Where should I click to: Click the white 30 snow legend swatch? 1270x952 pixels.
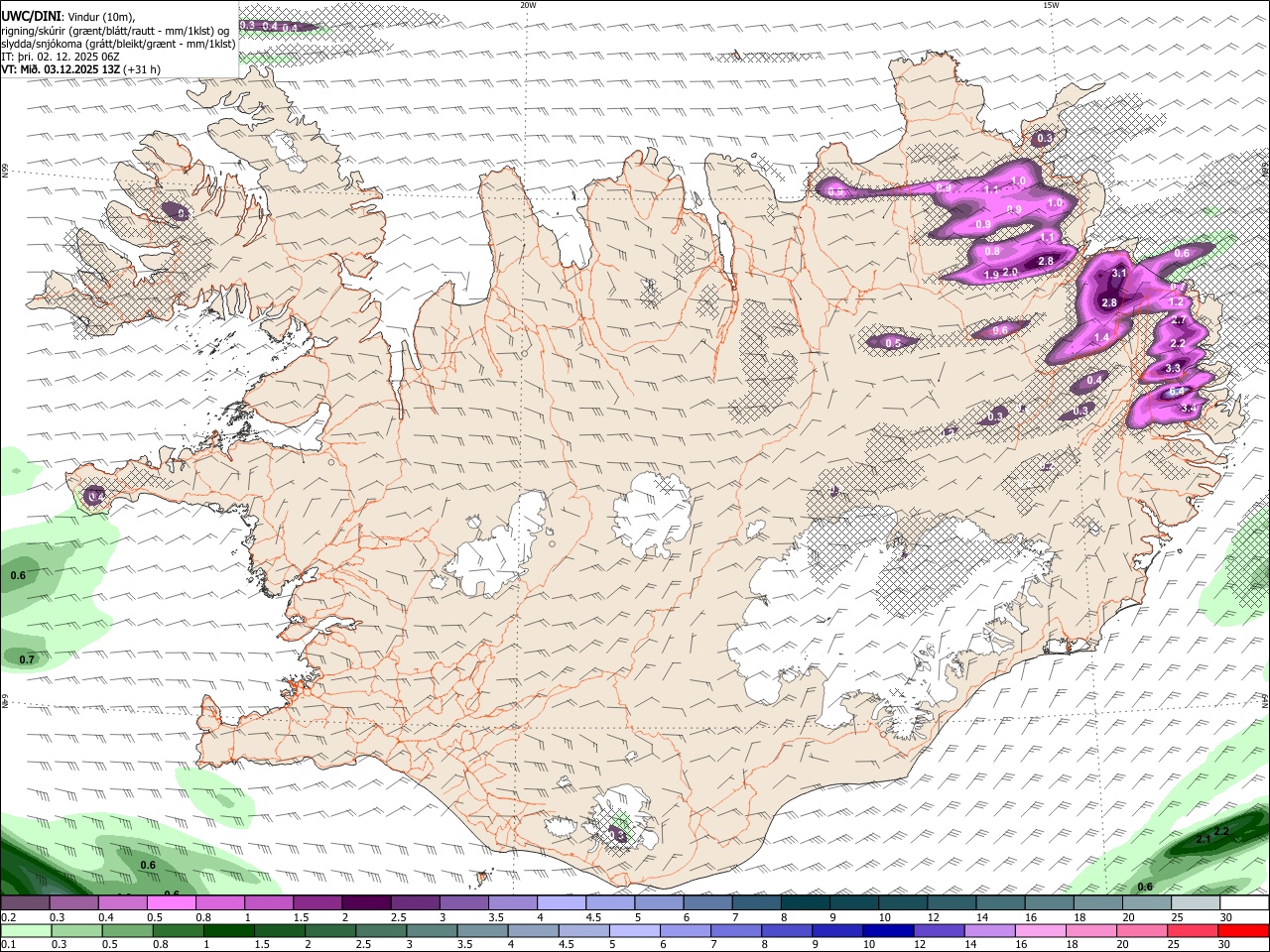pyautogui.click(x=1242, y=903)
